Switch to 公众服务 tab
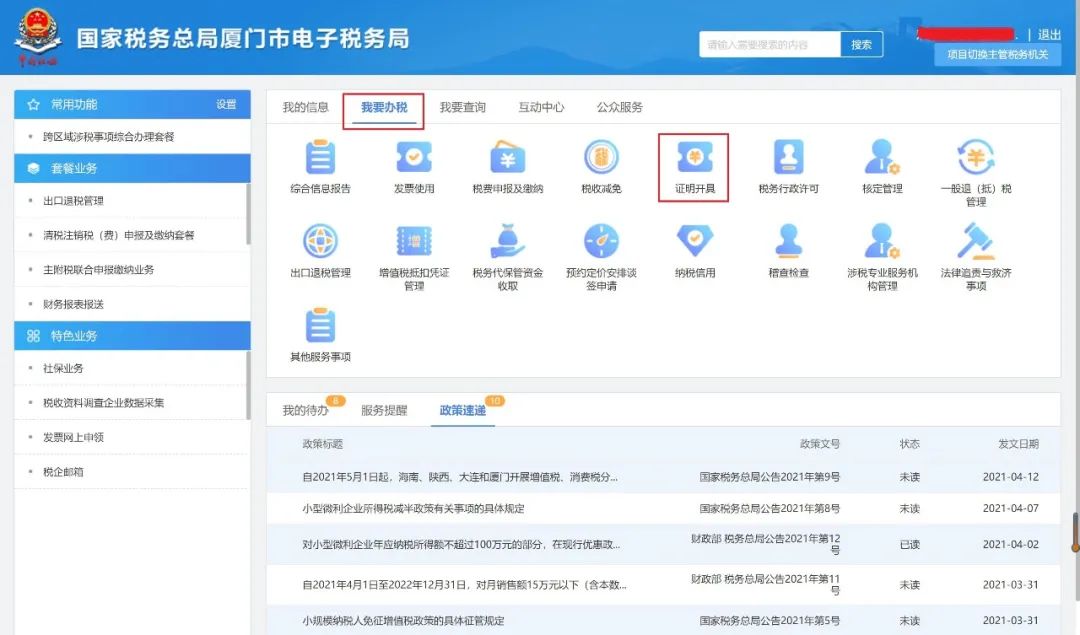1080x635 pixels. point(619,107)
